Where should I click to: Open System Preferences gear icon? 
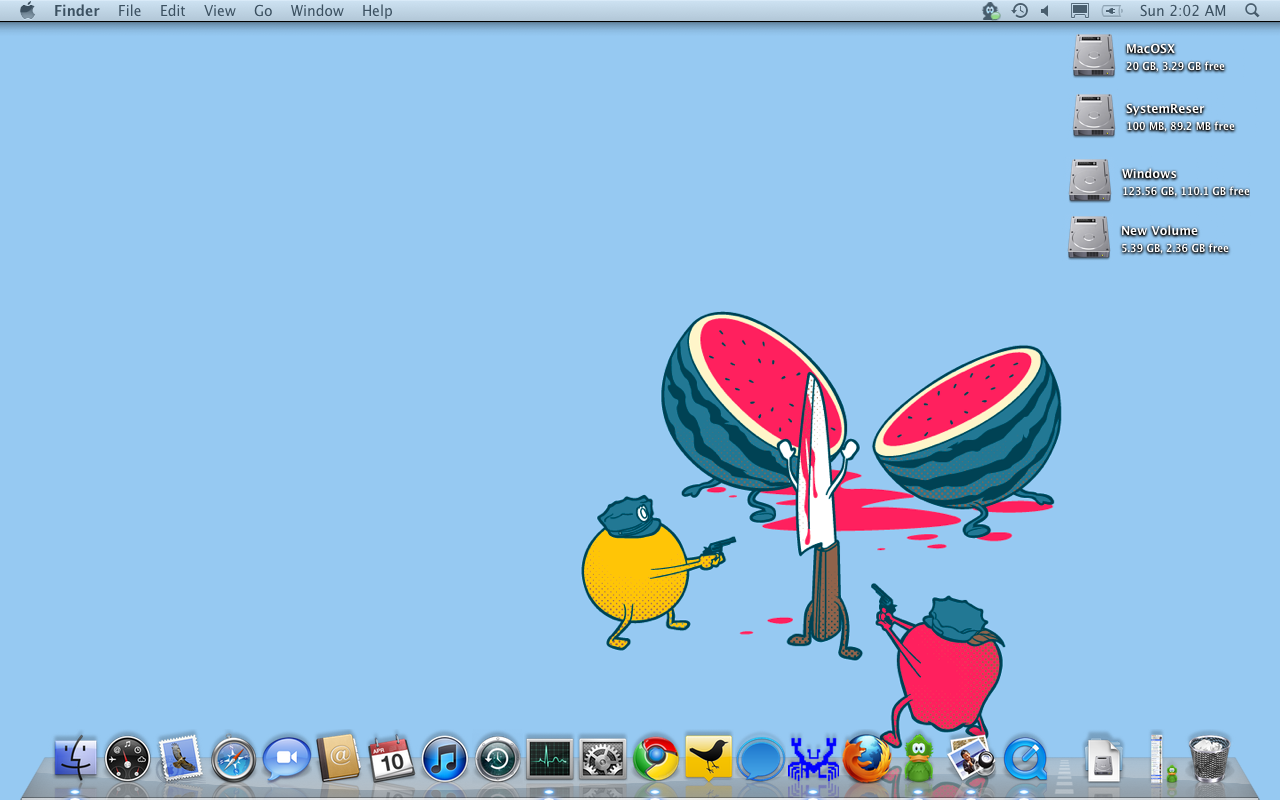603,759
